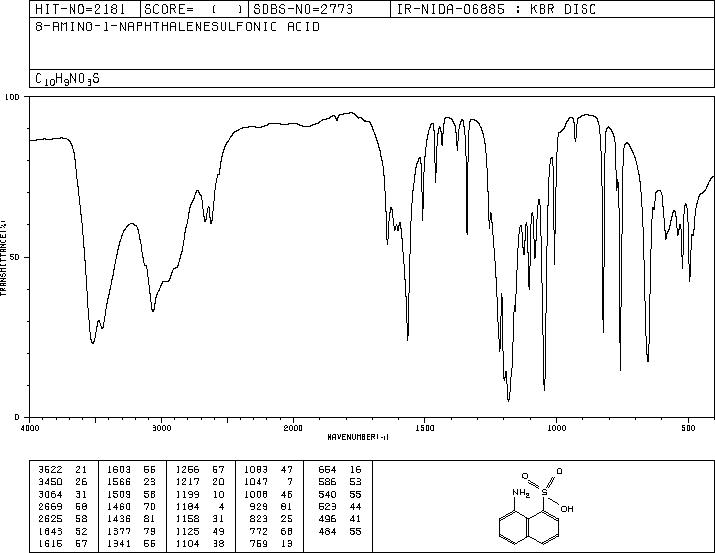Click the "500" x-axis tick label
This screenshot has width=715, height=553.
(688, 428)
